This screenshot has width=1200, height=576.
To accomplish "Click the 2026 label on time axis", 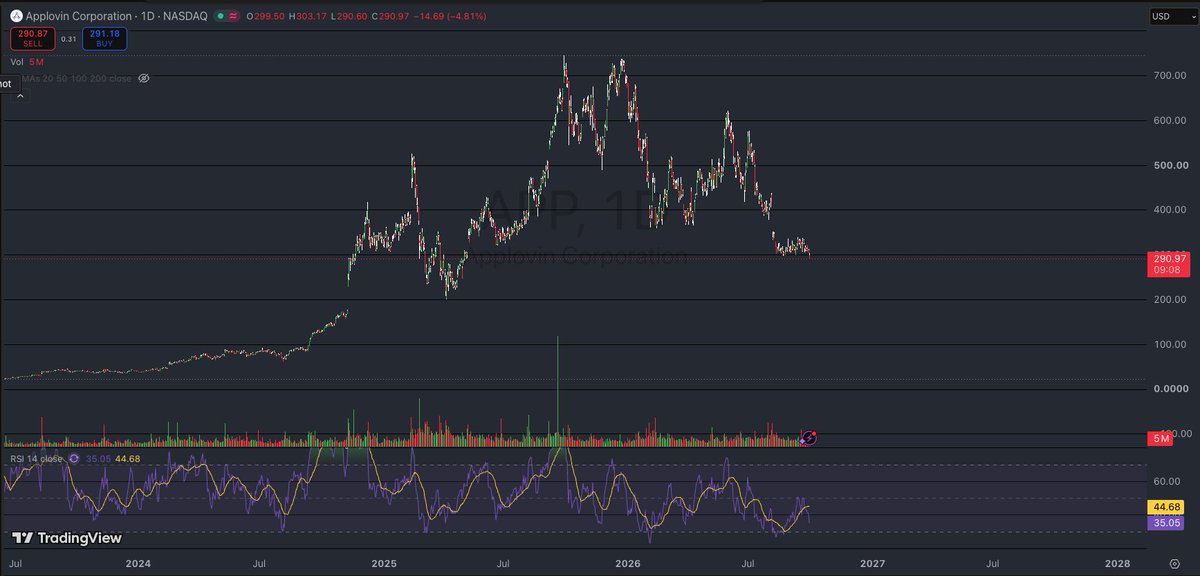I will pos(627,565).
